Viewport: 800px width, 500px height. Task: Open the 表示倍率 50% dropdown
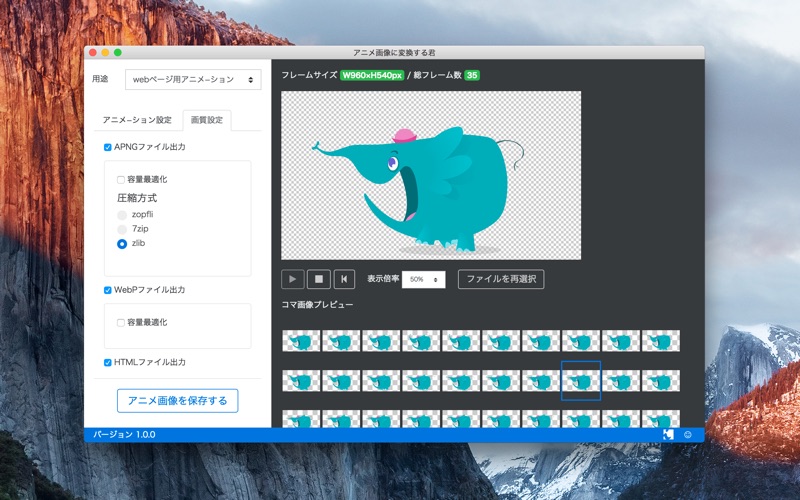[423, 280]
